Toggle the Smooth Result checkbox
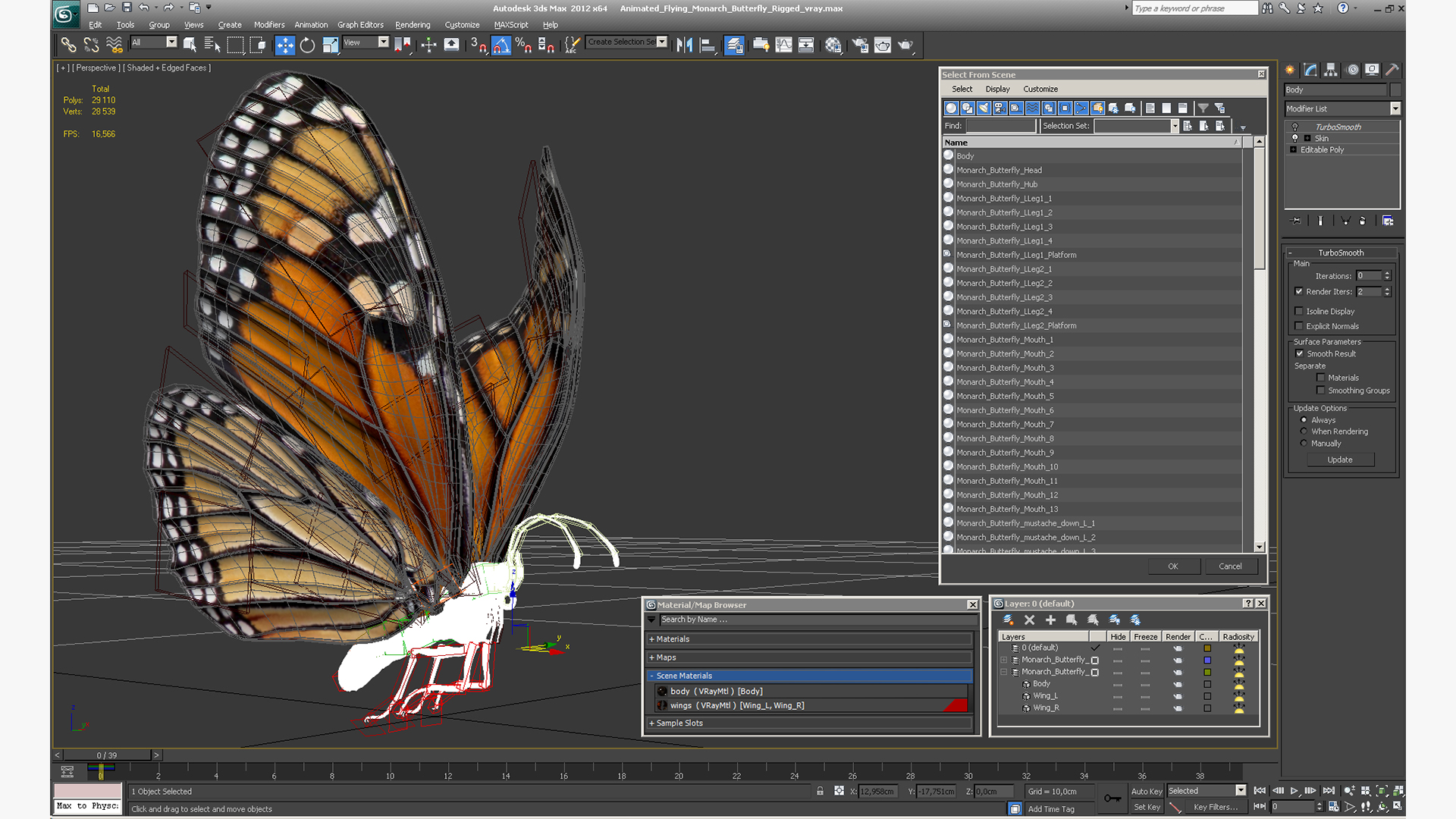This screenshot has height=819, width=1456. pos(1300,353)
